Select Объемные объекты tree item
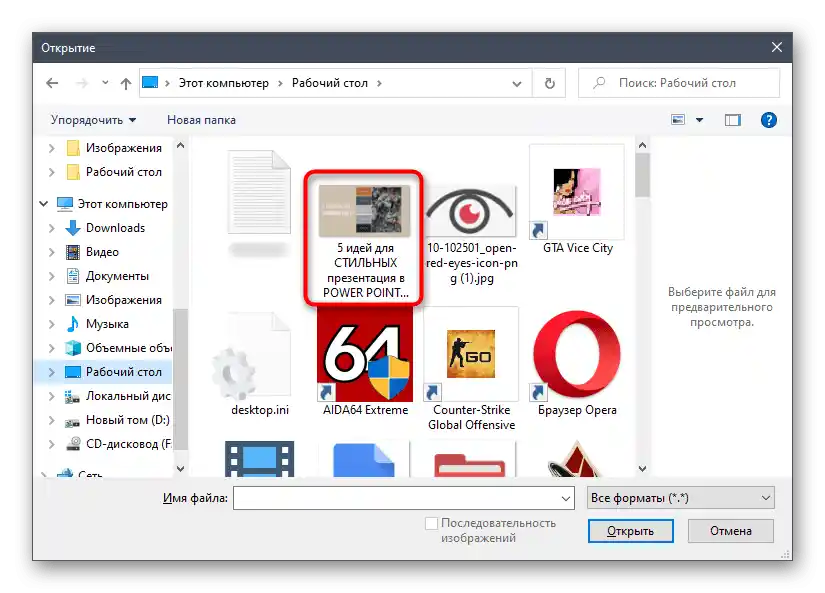The width and height of the screenshot is (825, 593). [x=118, y=348]
